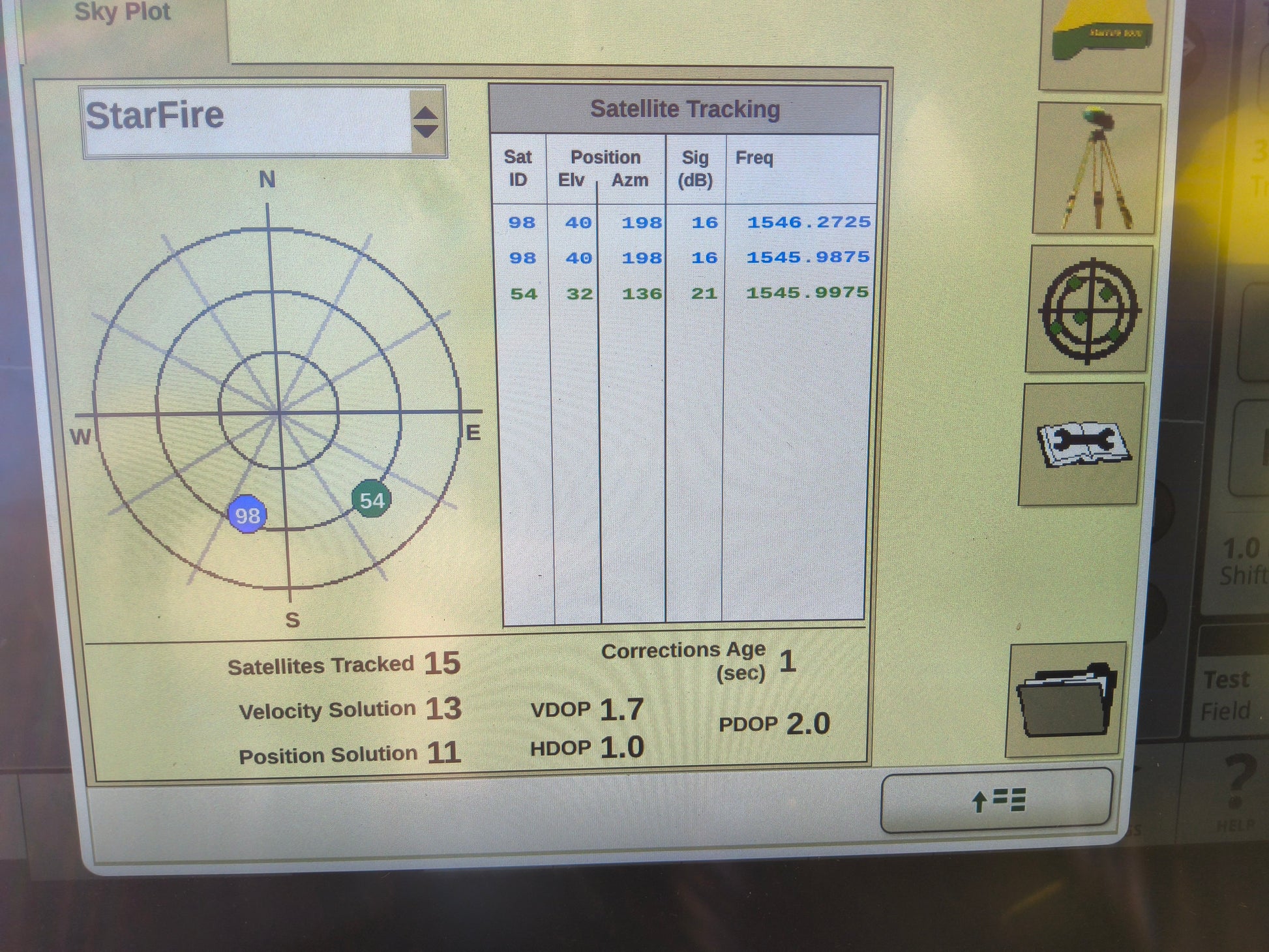This screenshot has width=1269, height=952.
Task: Tap the 1.0 Shift button
Action: click(x=1239, y=561)
